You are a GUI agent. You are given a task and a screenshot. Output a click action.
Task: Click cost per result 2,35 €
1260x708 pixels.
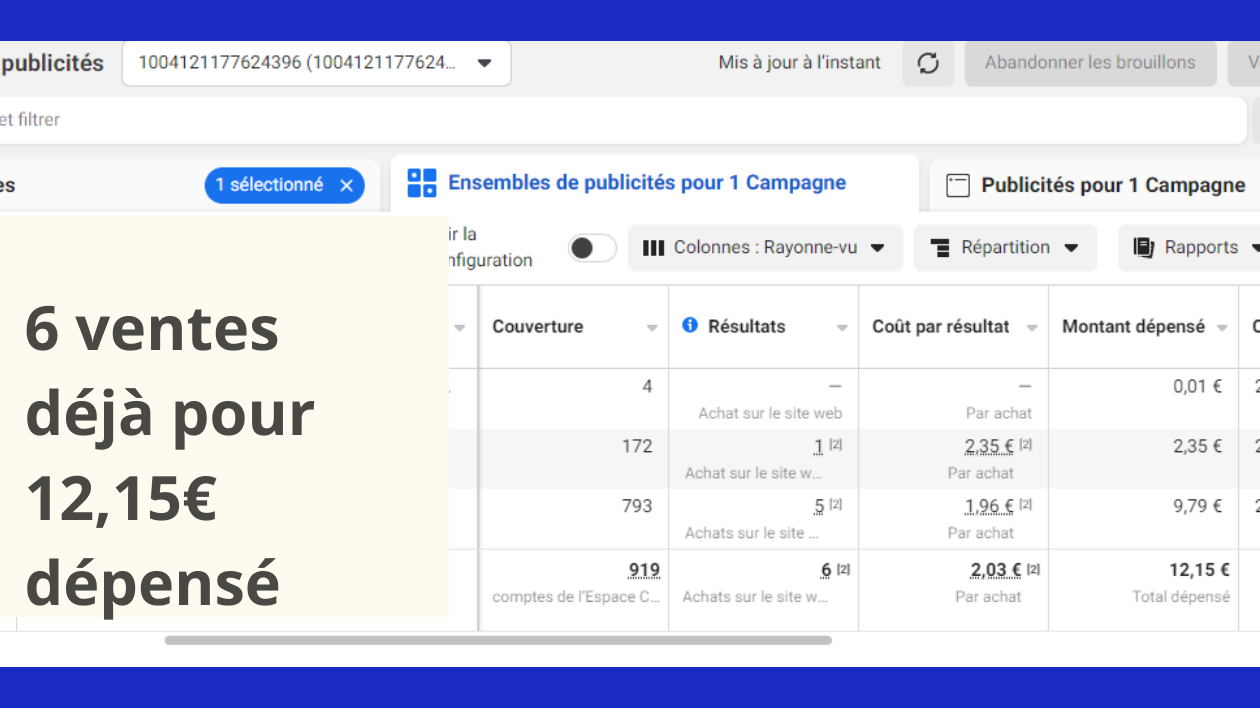(x=989, y=447)
